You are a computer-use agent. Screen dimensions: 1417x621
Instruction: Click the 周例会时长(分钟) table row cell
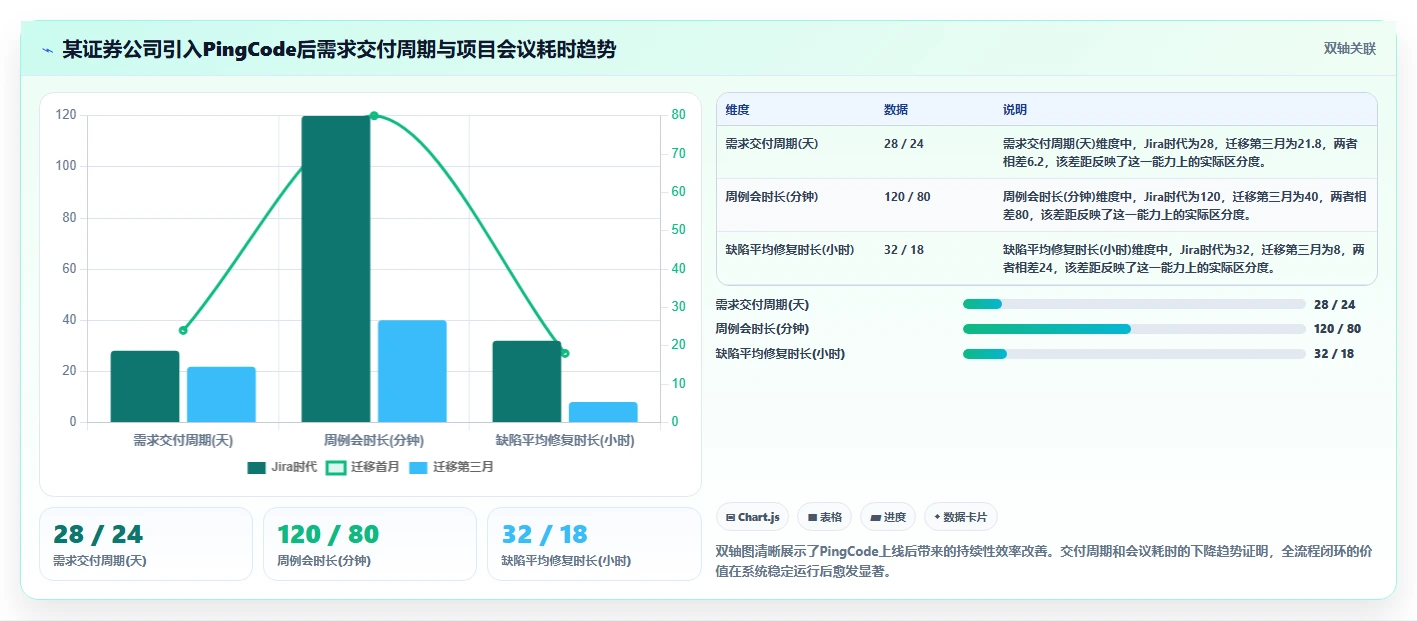tap(772, 197)
